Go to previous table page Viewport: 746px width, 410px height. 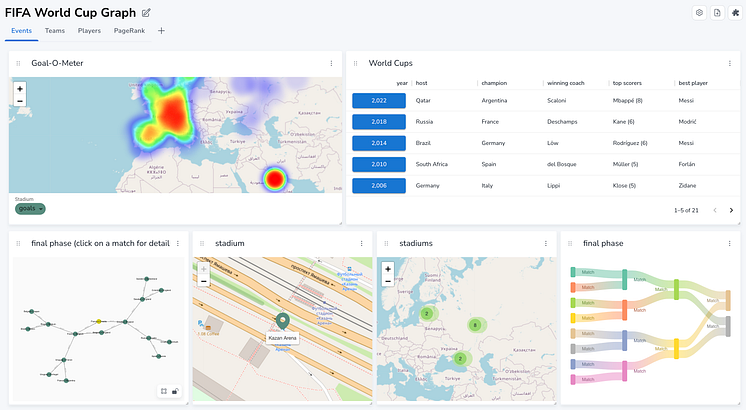click(715, 210)
